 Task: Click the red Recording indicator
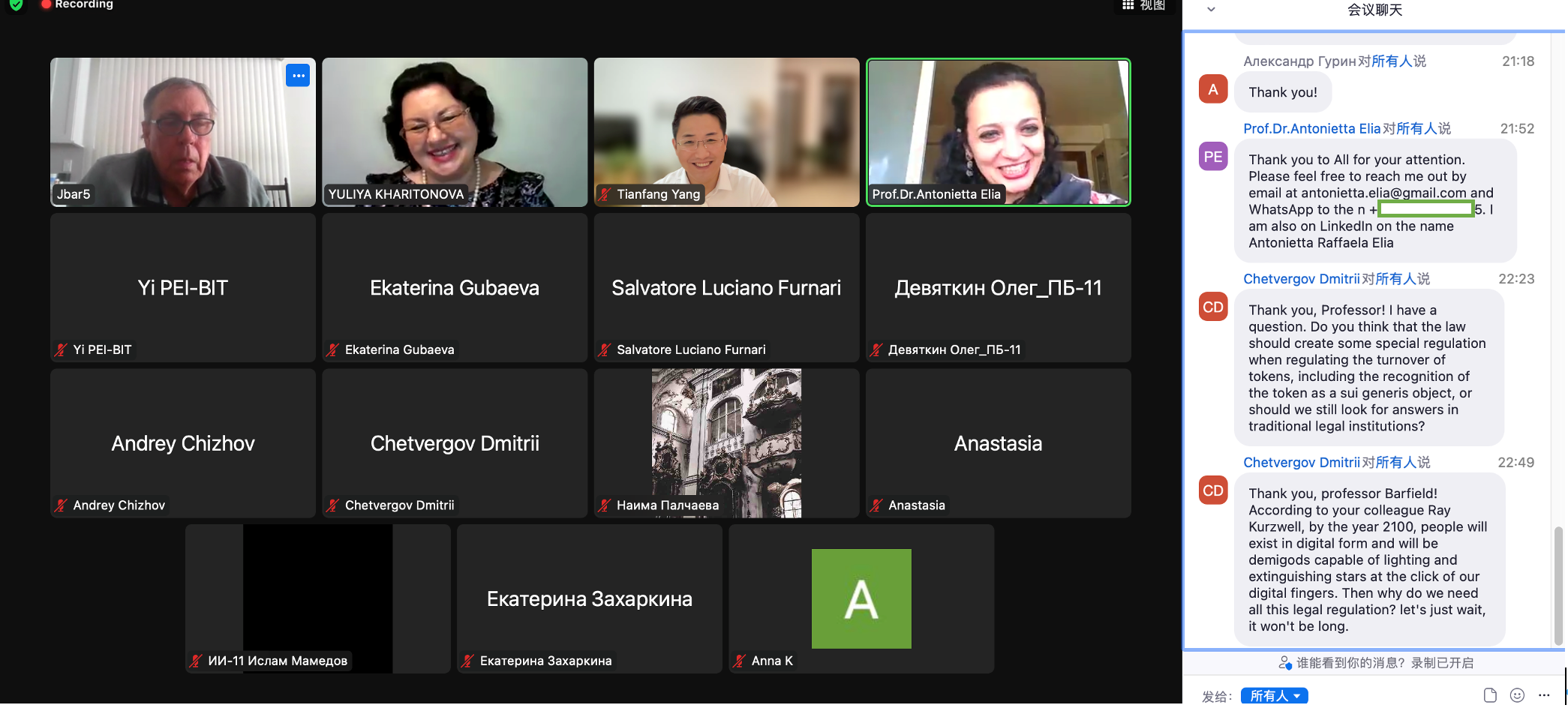pyautogui.click(x=77, y=4)
